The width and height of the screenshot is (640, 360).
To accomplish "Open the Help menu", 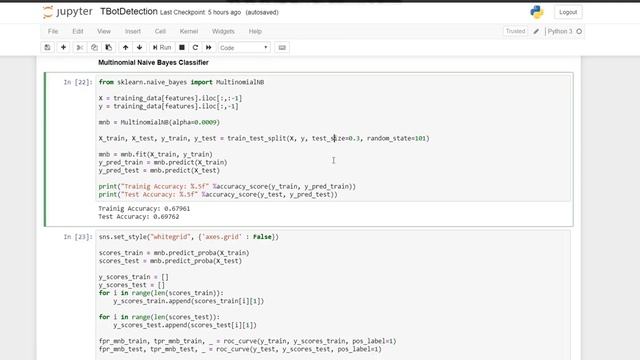I will (x=255, y=31).
